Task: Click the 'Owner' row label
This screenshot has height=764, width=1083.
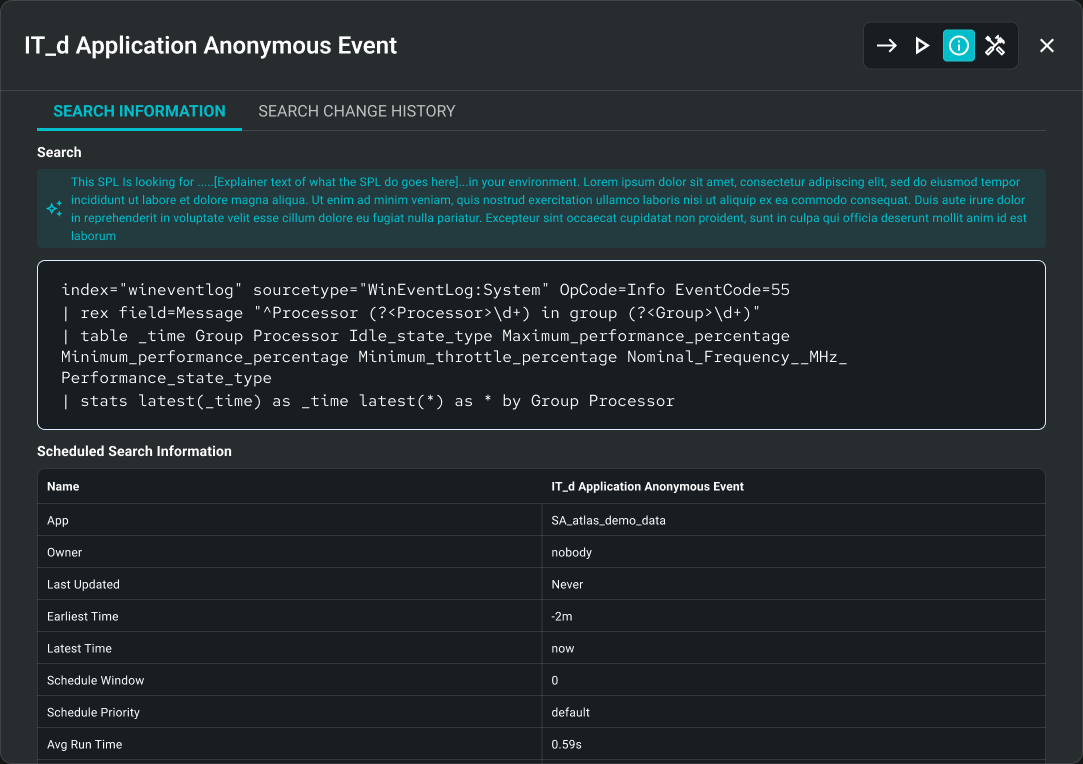Action: pos(64,552)
